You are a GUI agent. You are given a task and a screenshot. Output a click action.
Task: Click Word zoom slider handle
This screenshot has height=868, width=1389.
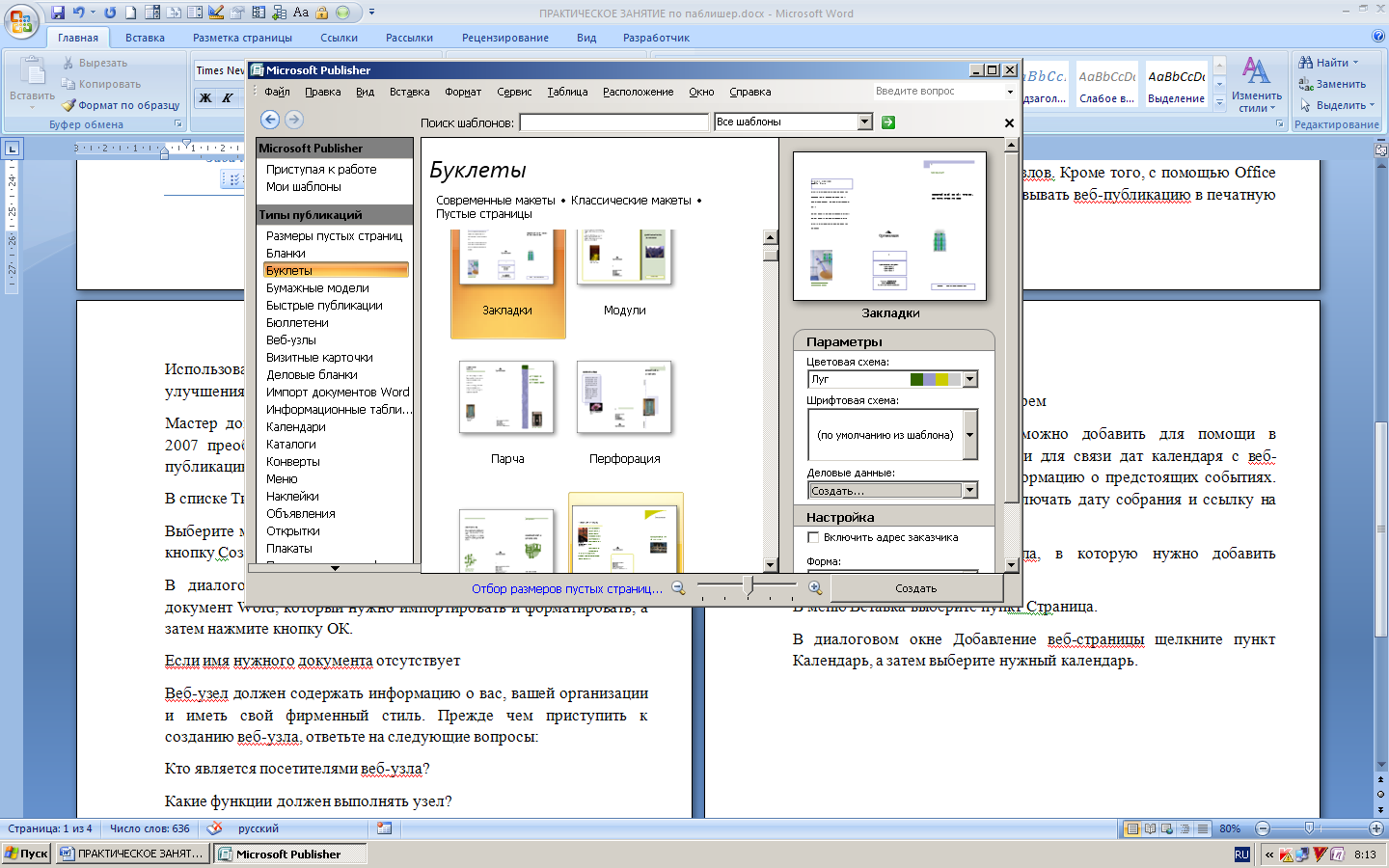point(1309,828)
